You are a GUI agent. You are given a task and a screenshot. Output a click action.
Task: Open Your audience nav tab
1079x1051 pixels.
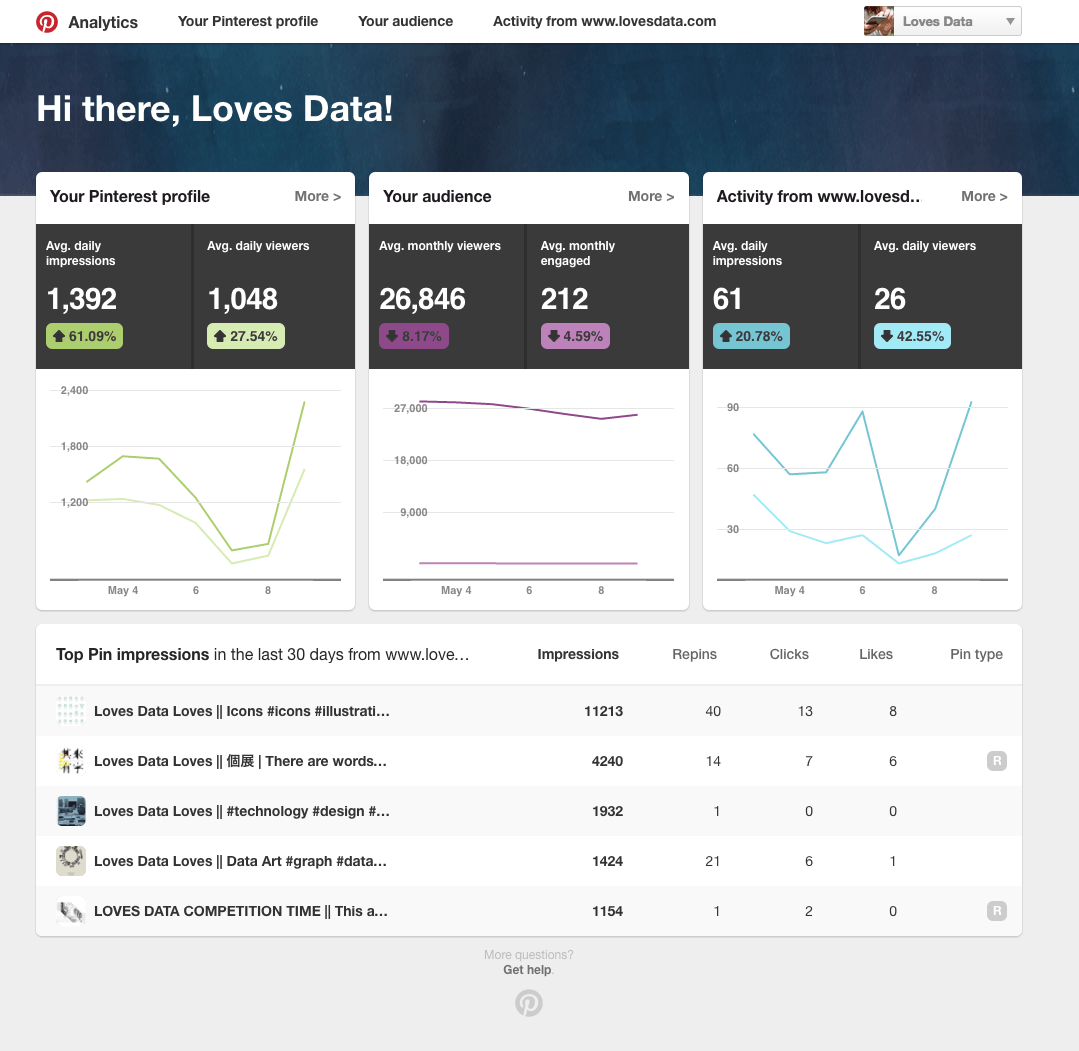tap(405, 21)
